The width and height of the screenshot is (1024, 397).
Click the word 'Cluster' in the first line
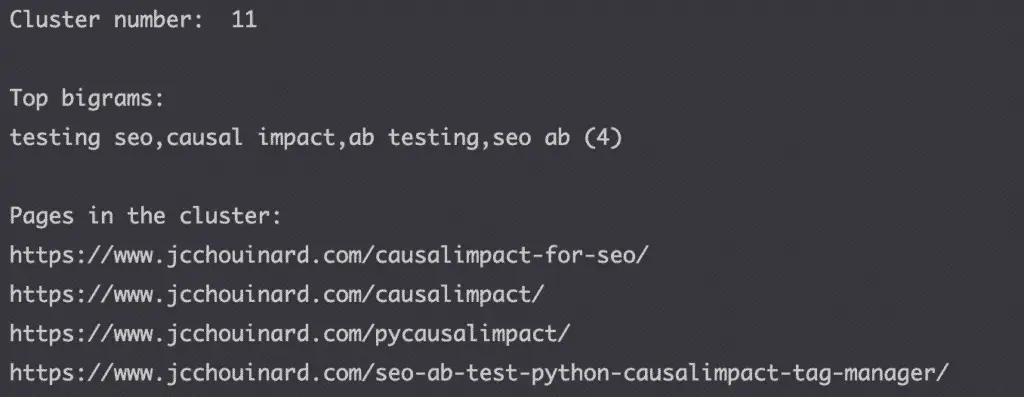point(55,19)
